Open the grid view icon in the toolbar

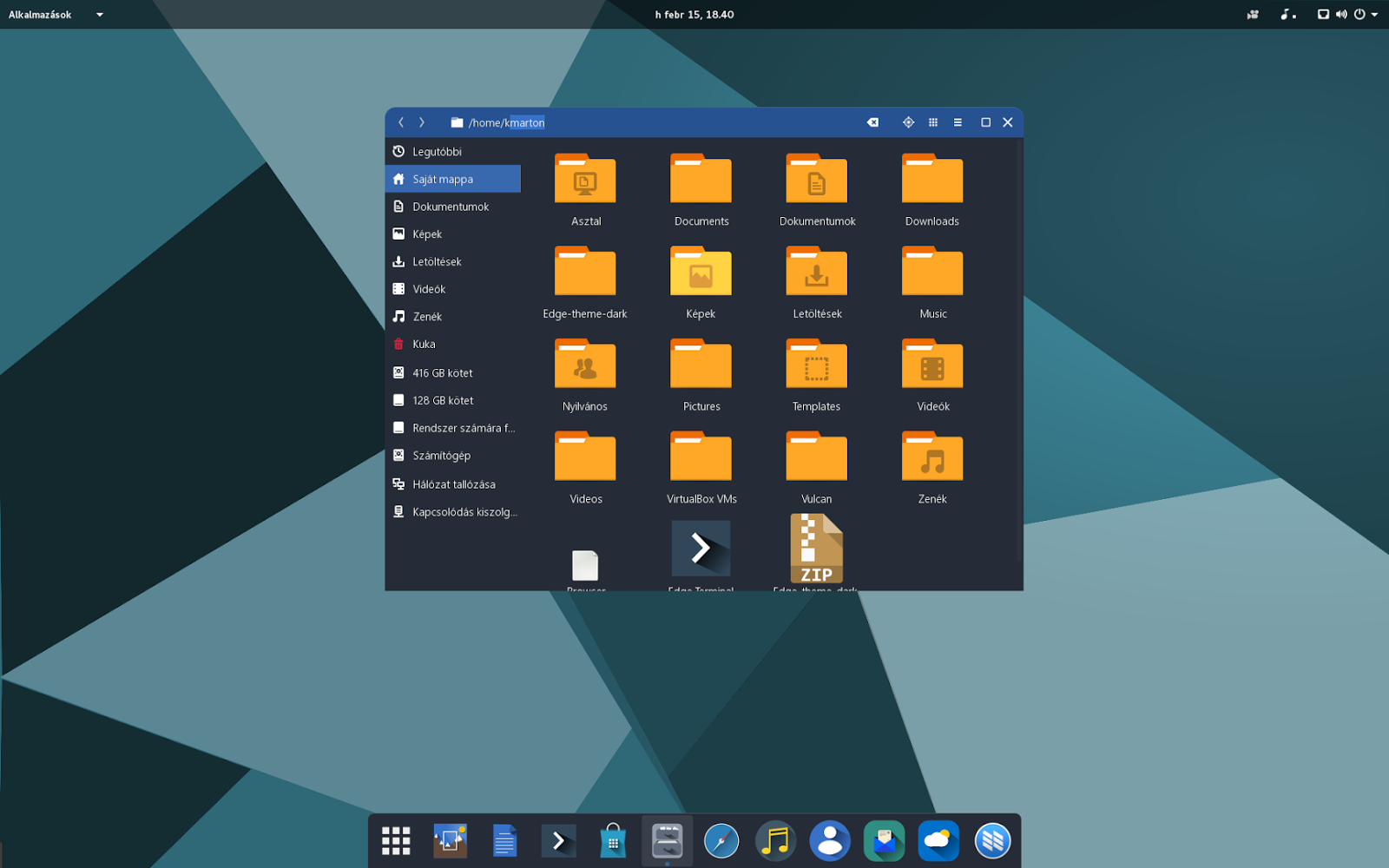(933, 122)
